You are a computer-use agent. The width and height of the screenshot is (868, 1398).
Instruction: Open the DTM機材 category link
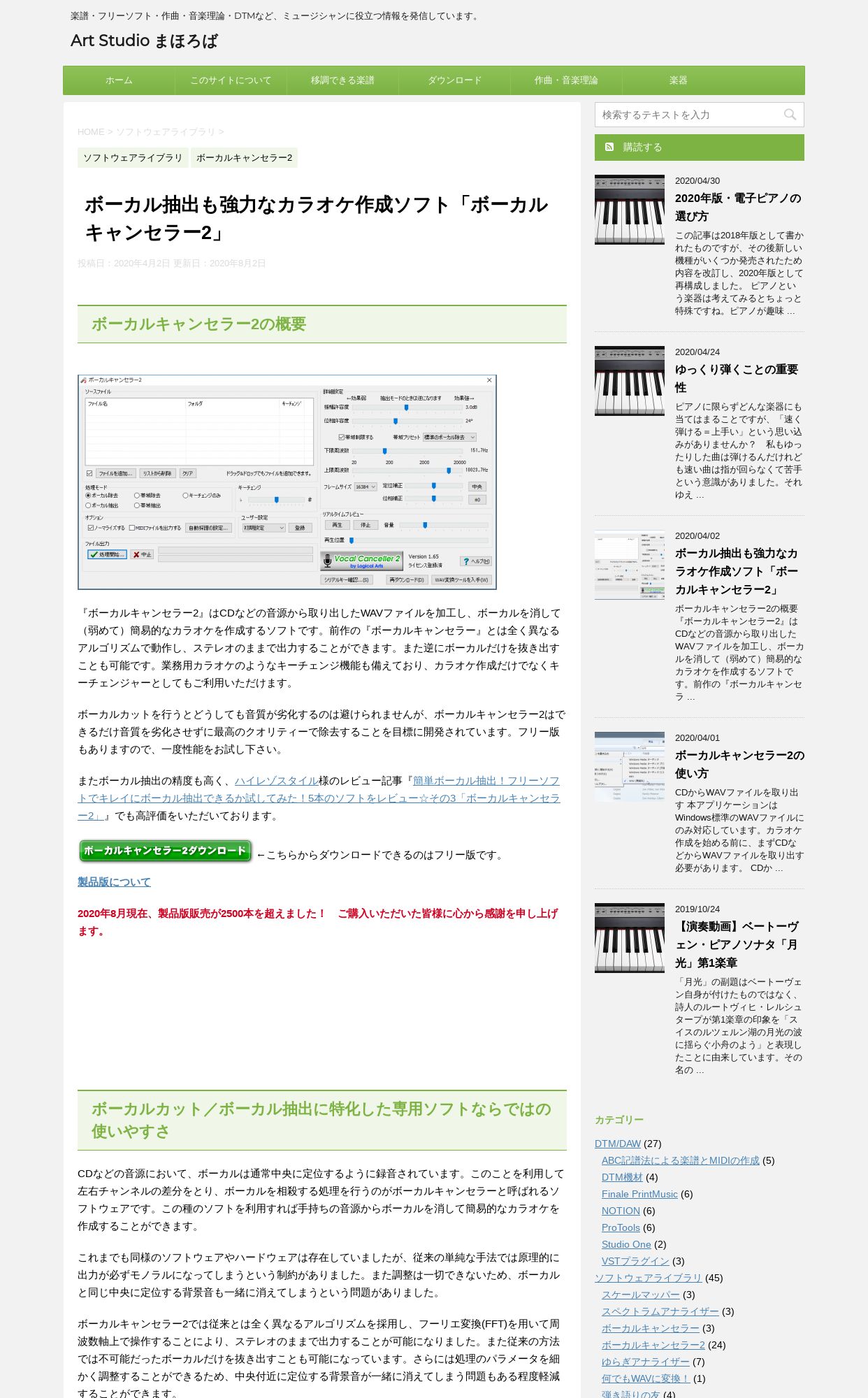(622, 1177)
